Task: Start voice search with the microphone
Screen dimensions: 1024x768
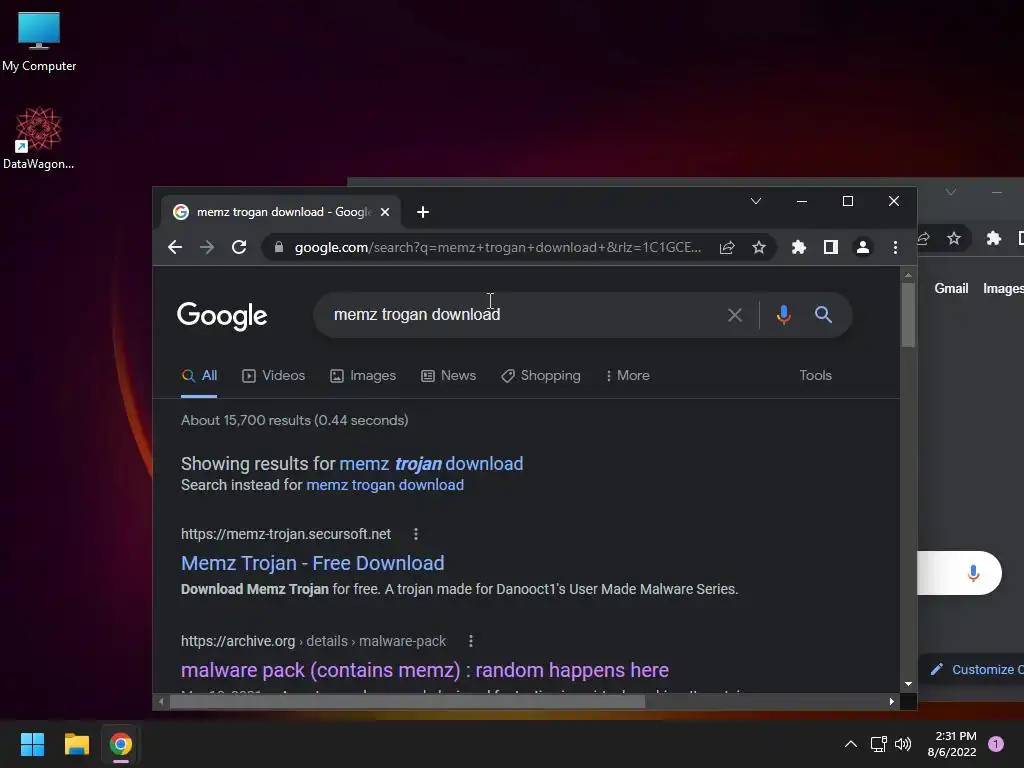Action: (784, 315)
